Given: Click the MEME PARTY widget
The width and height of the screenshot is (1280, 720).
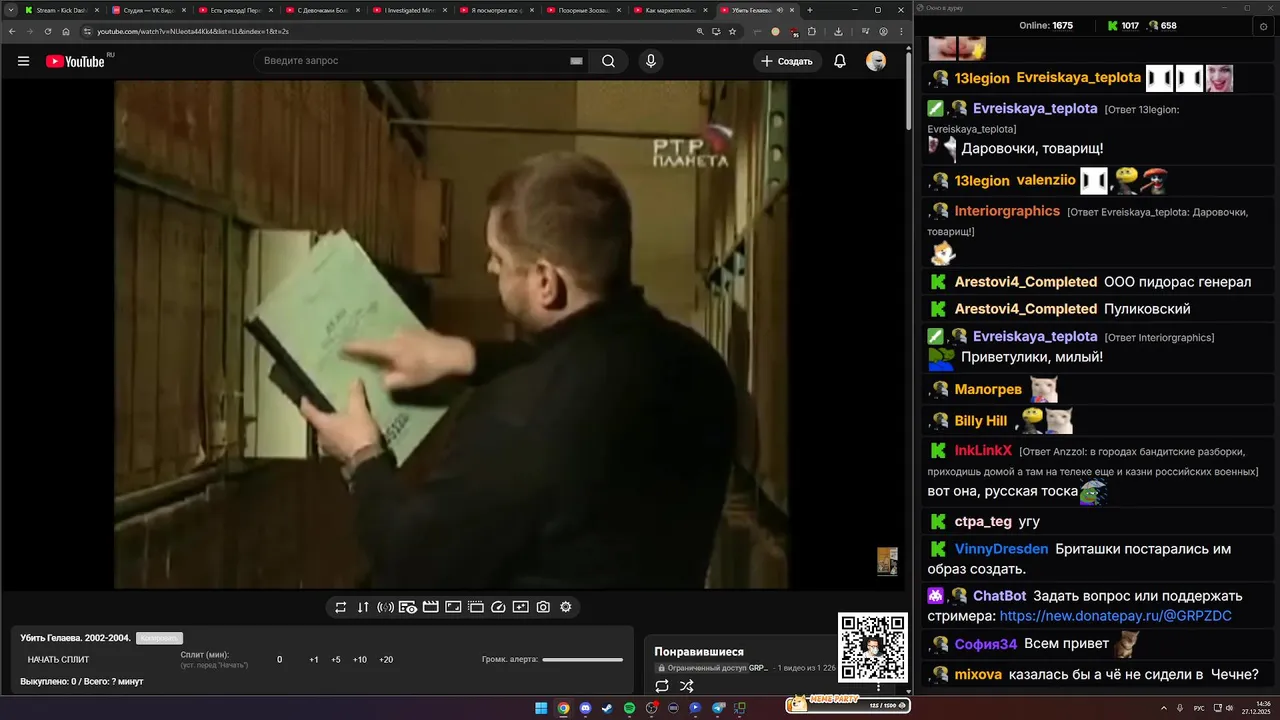Looking at the screenshot, I should [x=848, y=704].
